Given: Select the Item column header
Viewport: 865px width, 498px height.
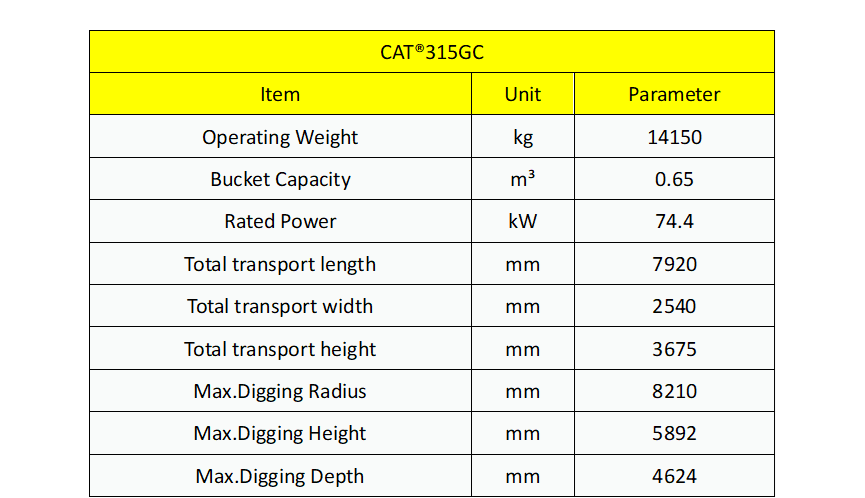Looking at the screenshot, I should (x=280, y=94).
